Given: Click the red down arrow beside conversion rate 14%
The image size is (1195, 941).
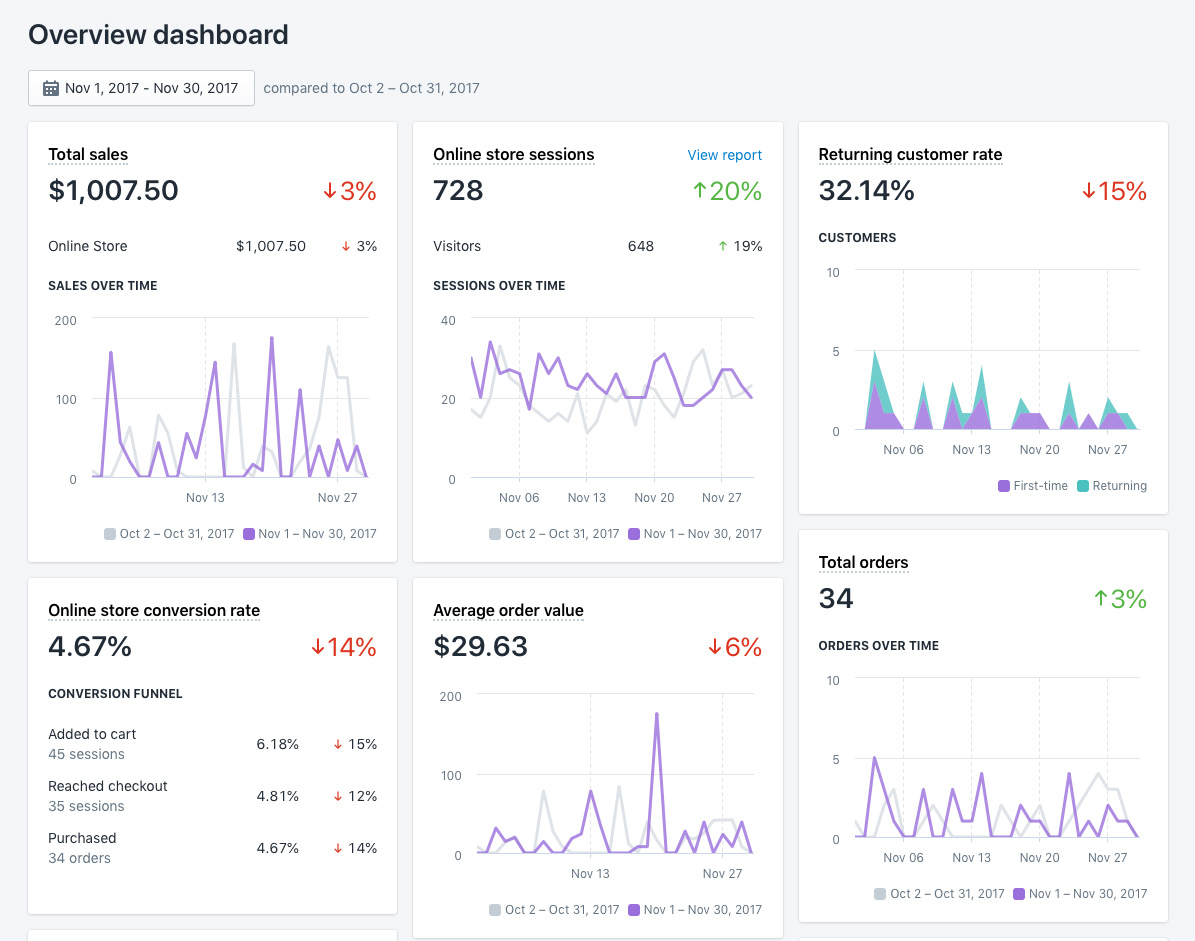Looking at the screenshot, I should (x=318, y=647).
